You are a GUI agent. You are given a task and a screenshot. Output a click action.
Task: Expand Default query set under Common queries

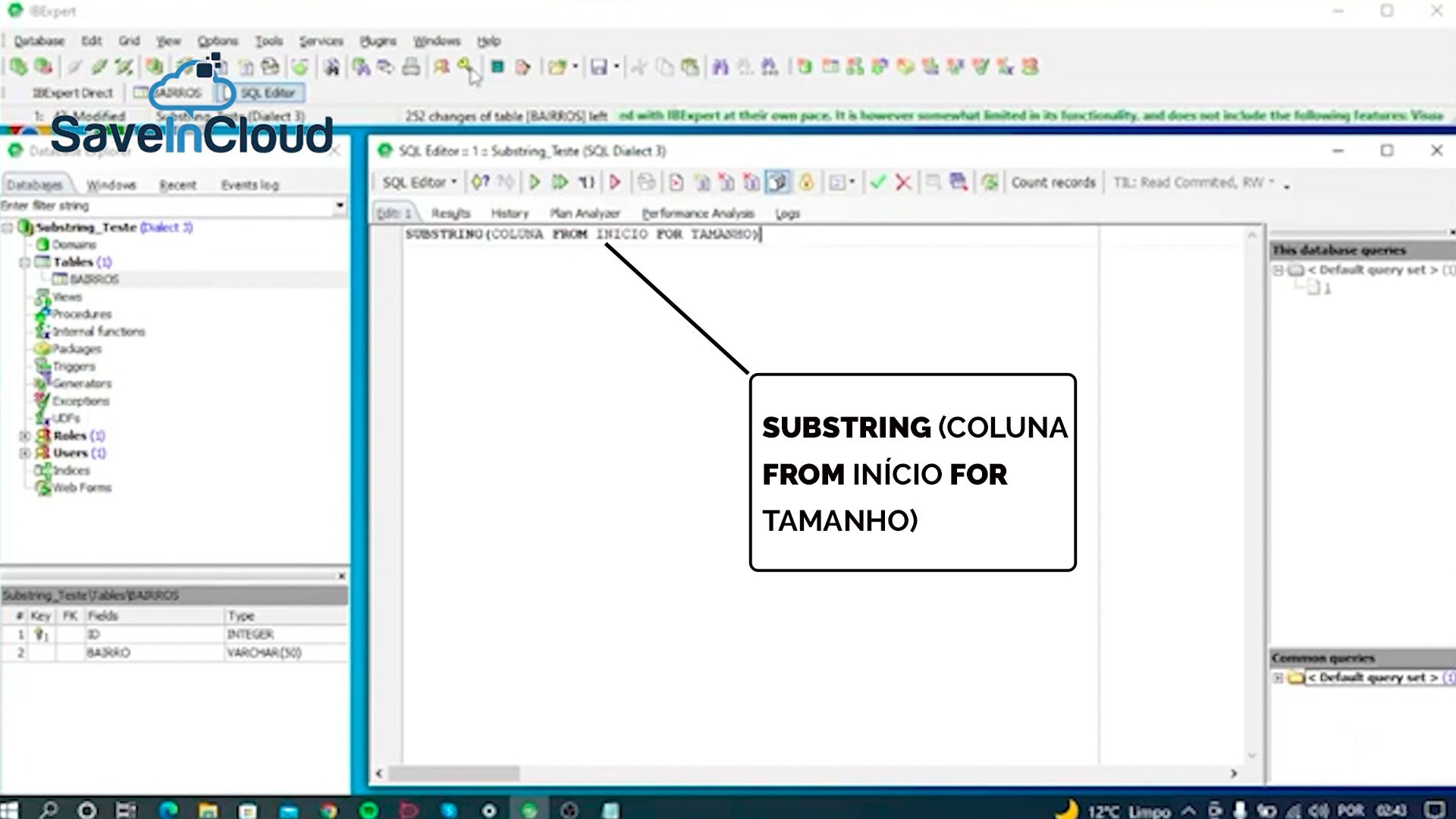point(1278,677)
